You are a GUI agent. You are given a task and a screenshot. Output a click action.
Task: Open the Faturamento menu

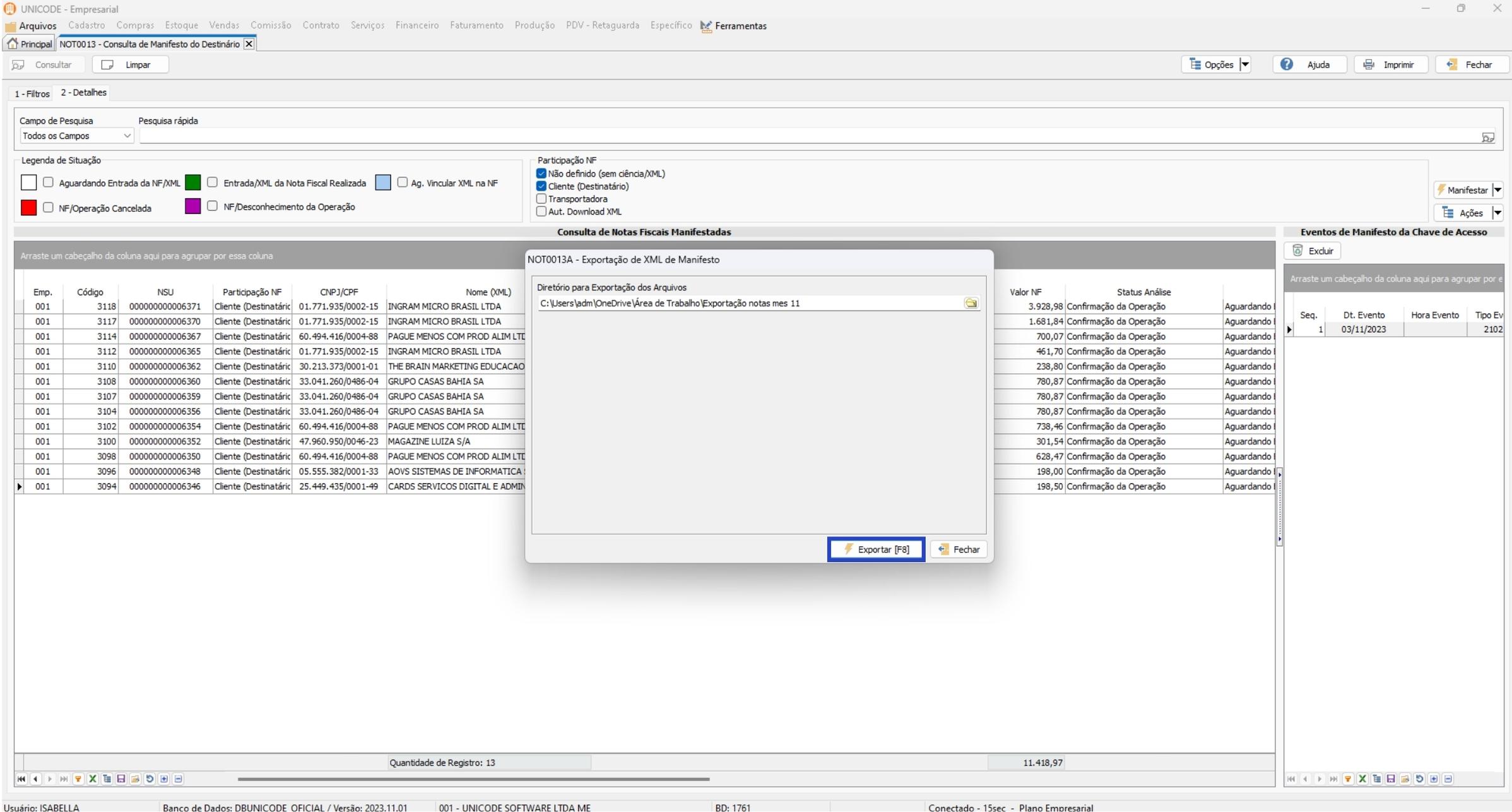476,25
